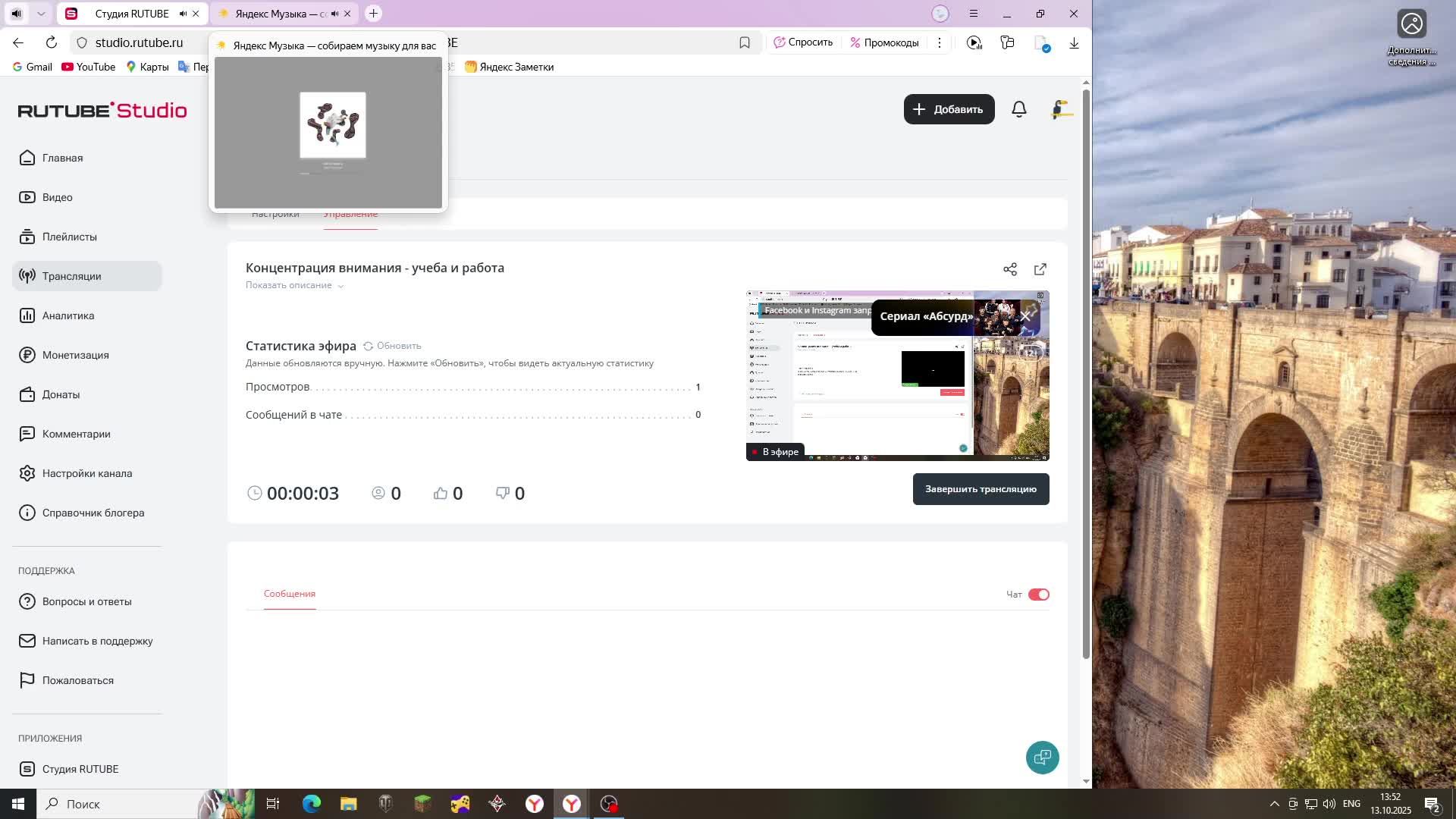Viewport: 1456px width, 819px height.
Task: Open browser downloads arrow icon
Action: 1074,42
